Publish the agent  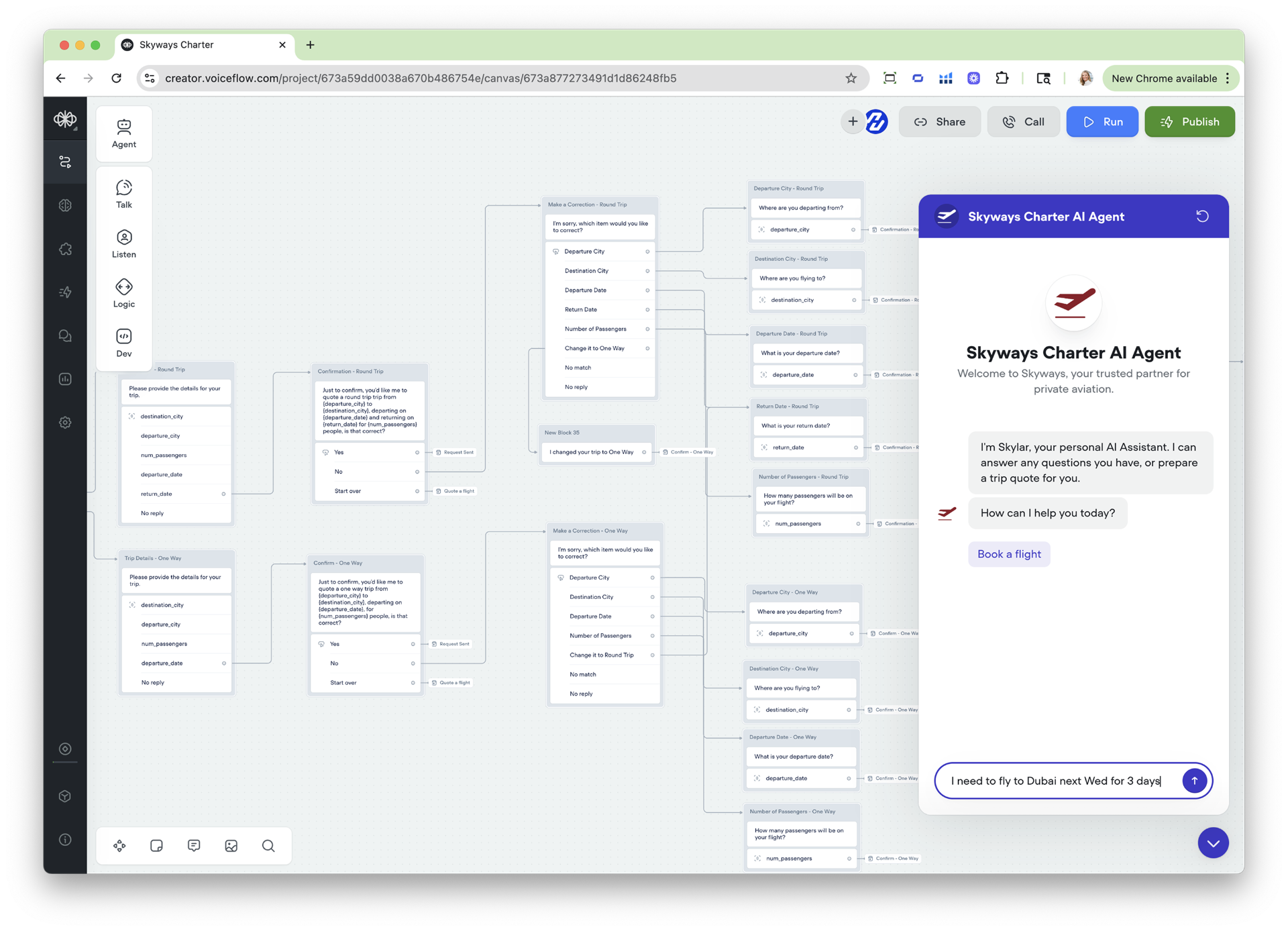[1189, 121]
